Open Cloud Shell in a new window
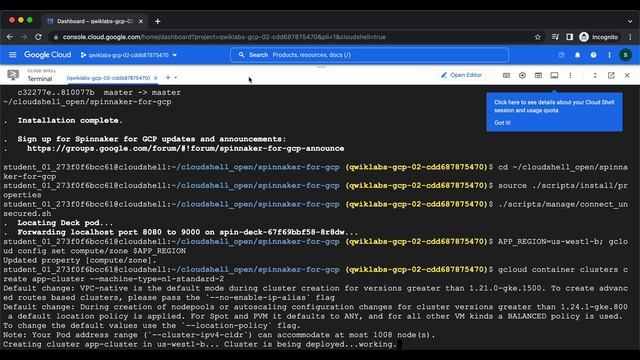640x360 pixels. pos(611,76)
